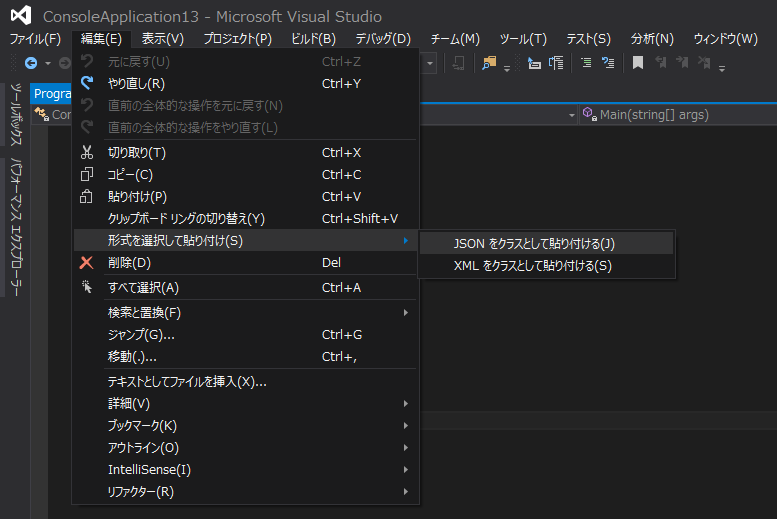Open the ツール(T) menu
This screenshot has width=777, height=519.
(523, 39)
